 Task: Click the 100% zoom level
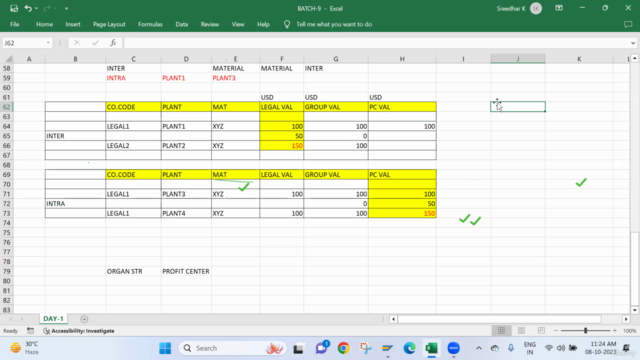coord(629,331)
